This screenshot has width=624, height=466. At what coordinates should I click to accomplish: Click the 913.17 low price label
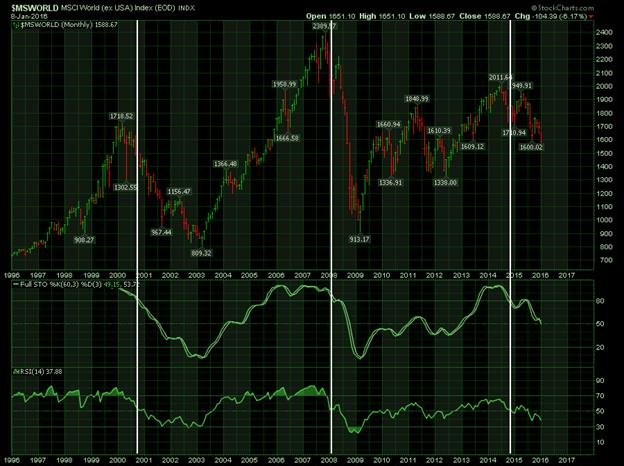point(359,239)
